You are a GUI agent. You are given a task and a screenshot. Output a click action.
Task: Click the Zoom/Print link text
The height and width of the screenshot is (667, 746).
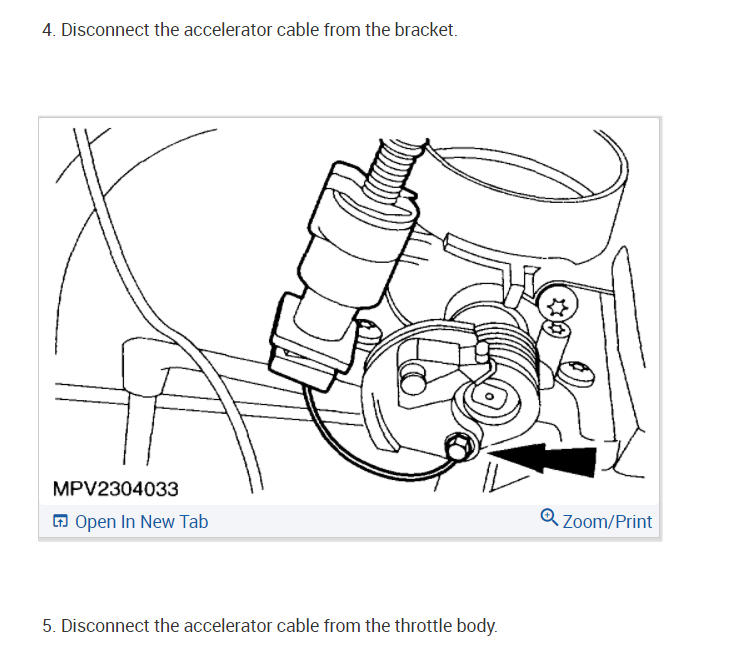point(607,522)
